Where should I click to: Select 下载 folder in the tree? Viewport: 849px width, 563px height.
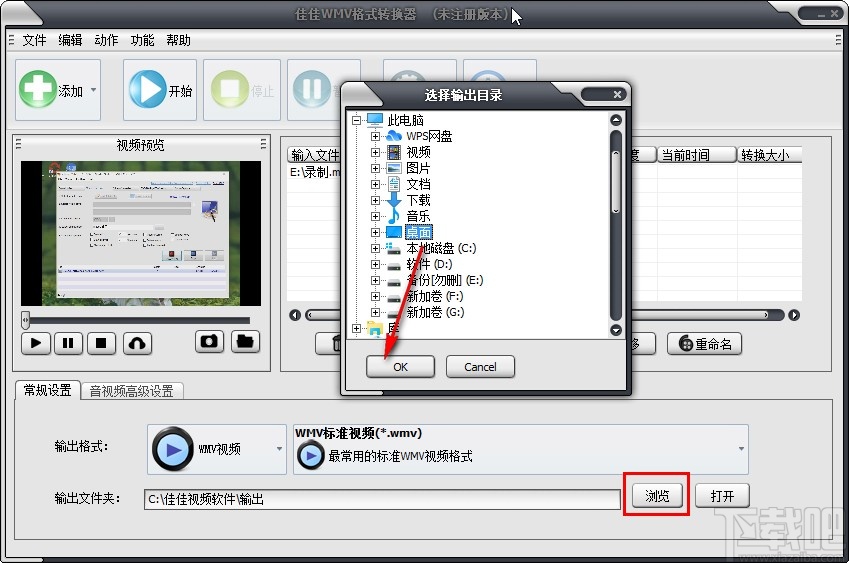tap(419, 200)
